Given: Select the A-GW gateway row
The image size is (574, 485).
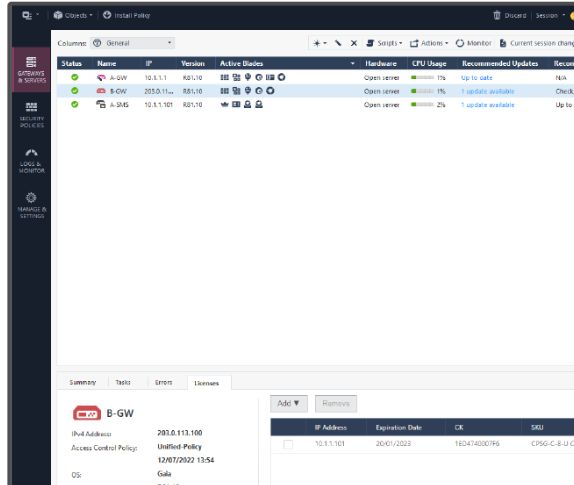Looking at the screenshot, I should tap(316, 78).
